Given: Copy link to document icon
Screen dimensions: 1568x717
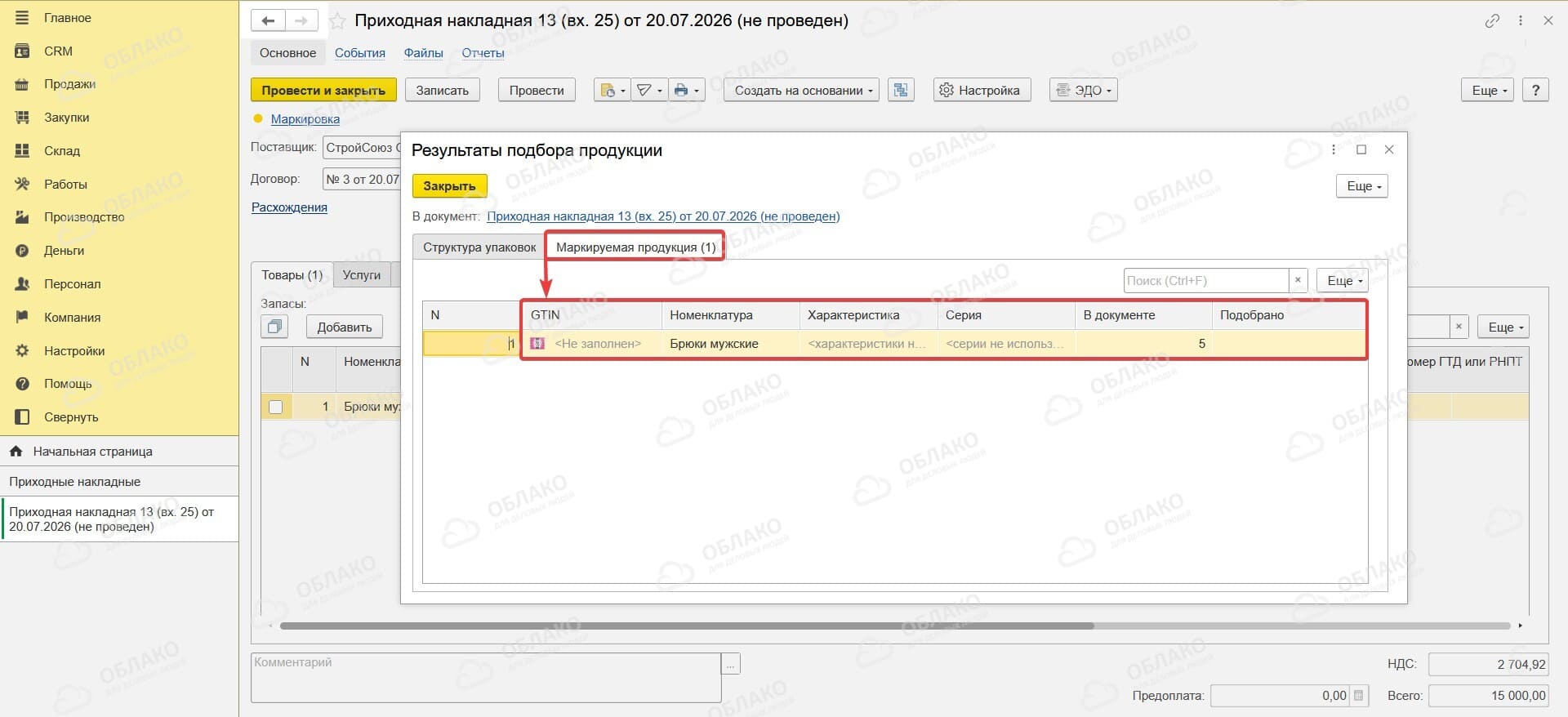Looking at the screenshot, I should click(1492, 21).
